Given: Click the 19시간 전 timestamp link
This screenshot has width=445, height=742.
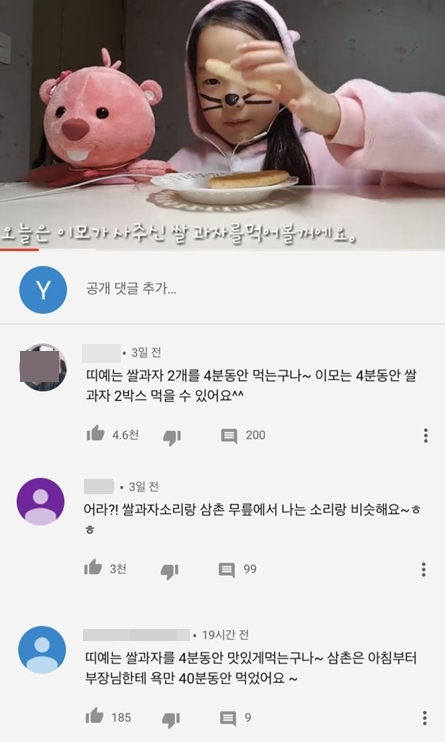Looking at the screenshot, I should pos(225,635).
